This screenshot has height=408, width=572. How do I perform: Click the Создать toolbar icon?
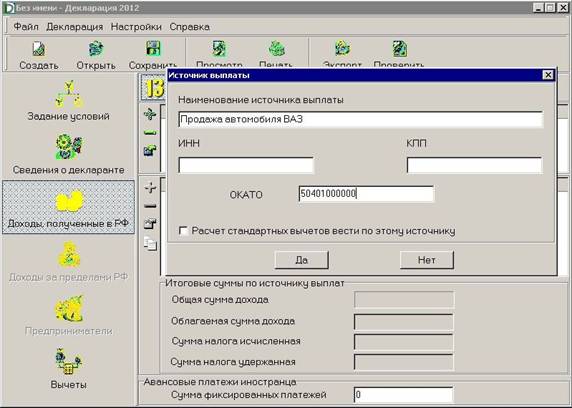coord(39,49)
